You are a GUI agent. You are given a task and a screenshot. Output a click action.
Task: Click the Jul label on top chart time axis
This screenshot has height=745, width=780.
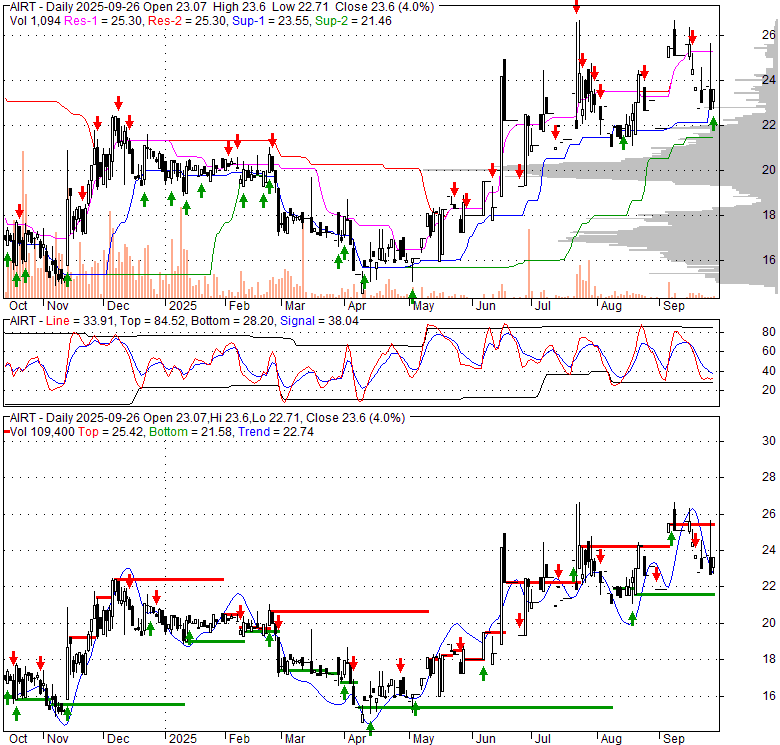coord(542,306)
